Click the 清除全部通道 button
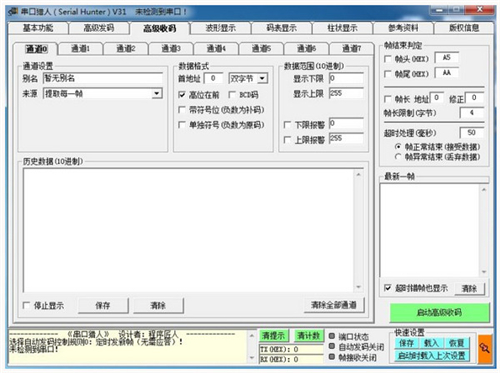 tap(334, 305)
